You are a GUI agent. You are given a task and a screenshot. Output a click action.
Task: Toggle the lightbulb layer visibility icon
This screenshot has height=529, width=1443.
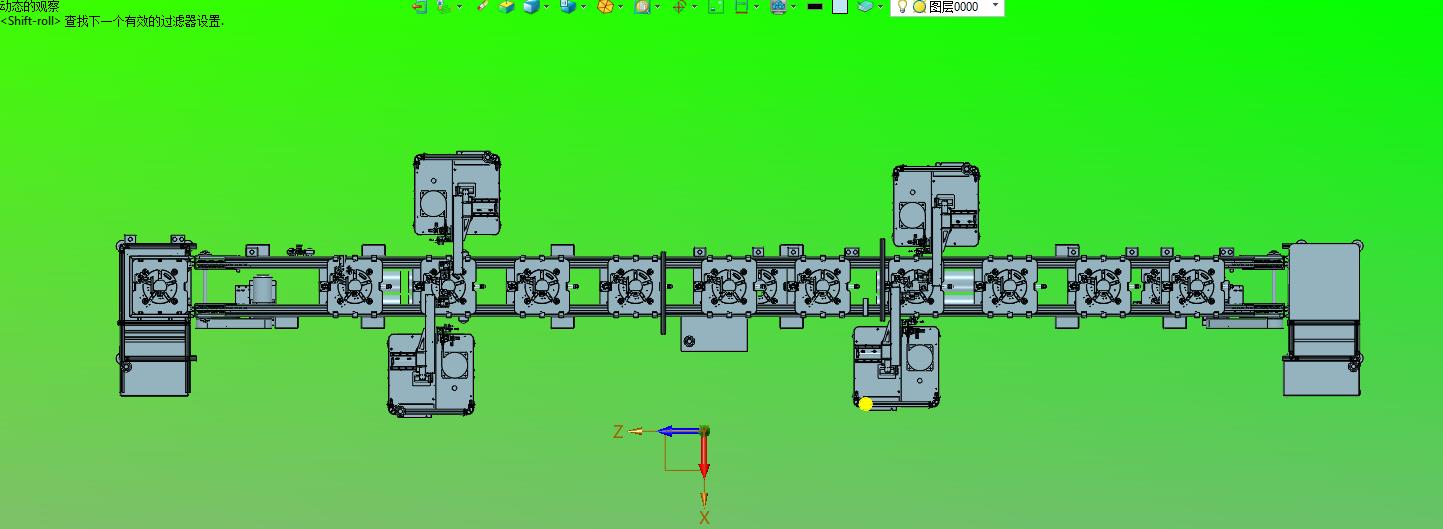(902, 6)
